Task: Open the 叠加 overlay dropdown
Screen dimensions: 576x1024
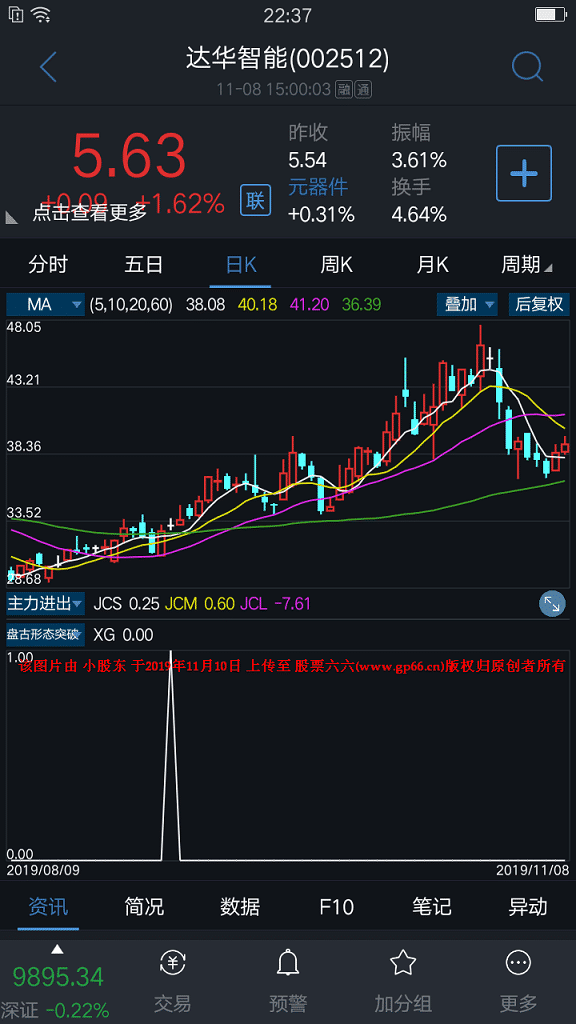Action: [468, 304]
